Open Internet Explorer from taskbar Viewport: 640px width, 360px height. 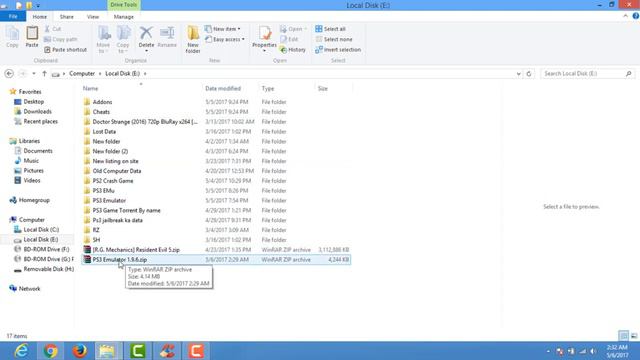click(x=21, y=351)
